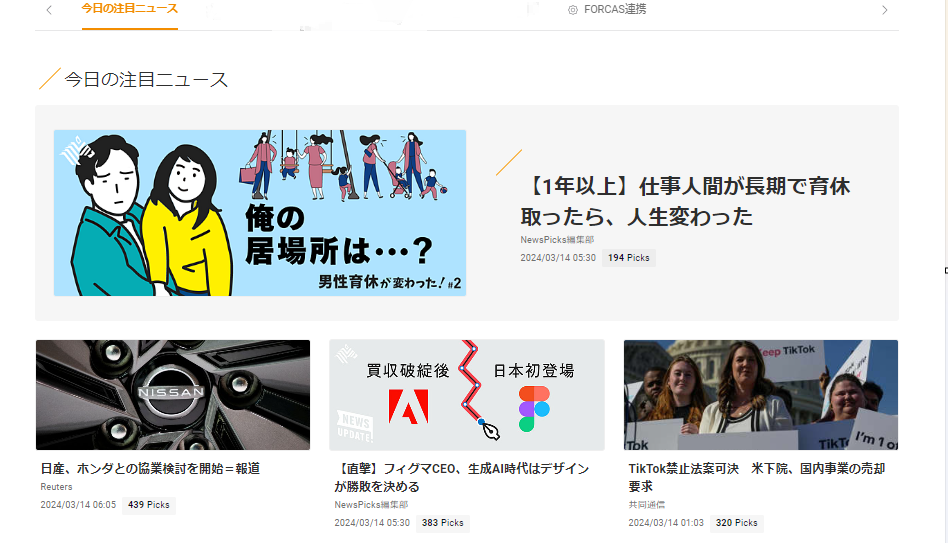Click NewsPicks編集部 under the Figma article
Image resolution: width=948 pixels, height=543 pixels.
pyautogui.click(x=371, y=505)
